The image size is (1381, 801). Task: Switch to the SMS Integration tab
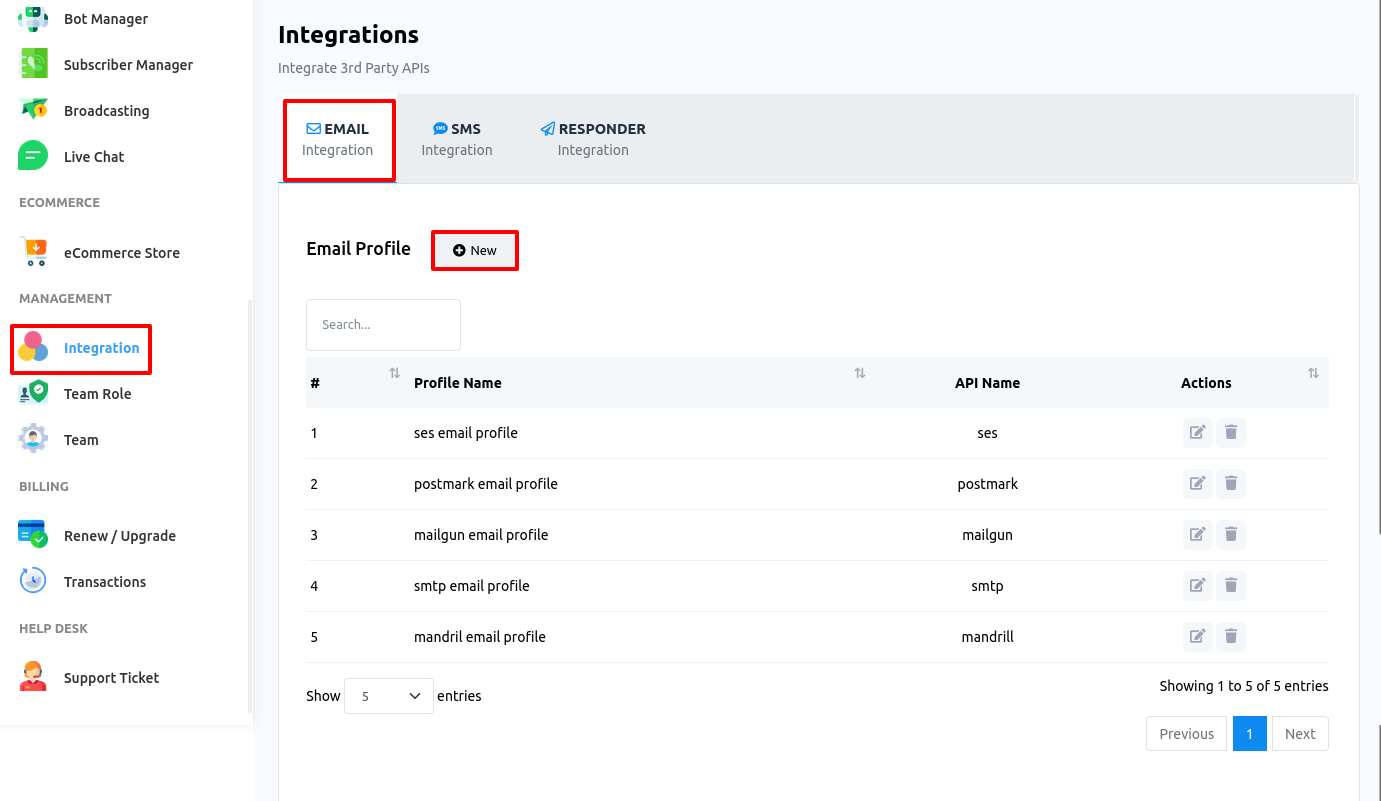pos(457,139)
